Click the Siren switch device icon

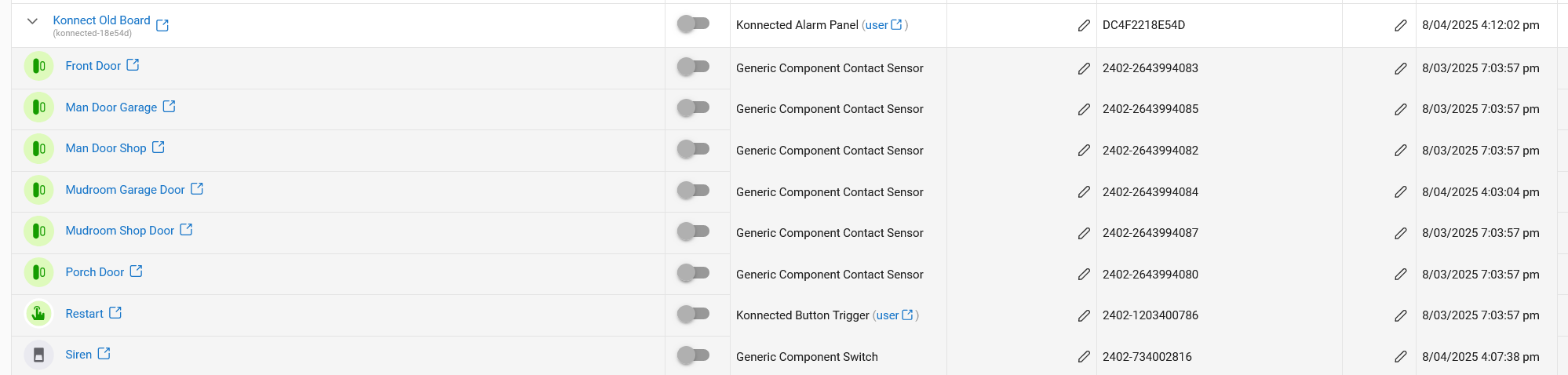pyautogui.click(x=38, y=355)
